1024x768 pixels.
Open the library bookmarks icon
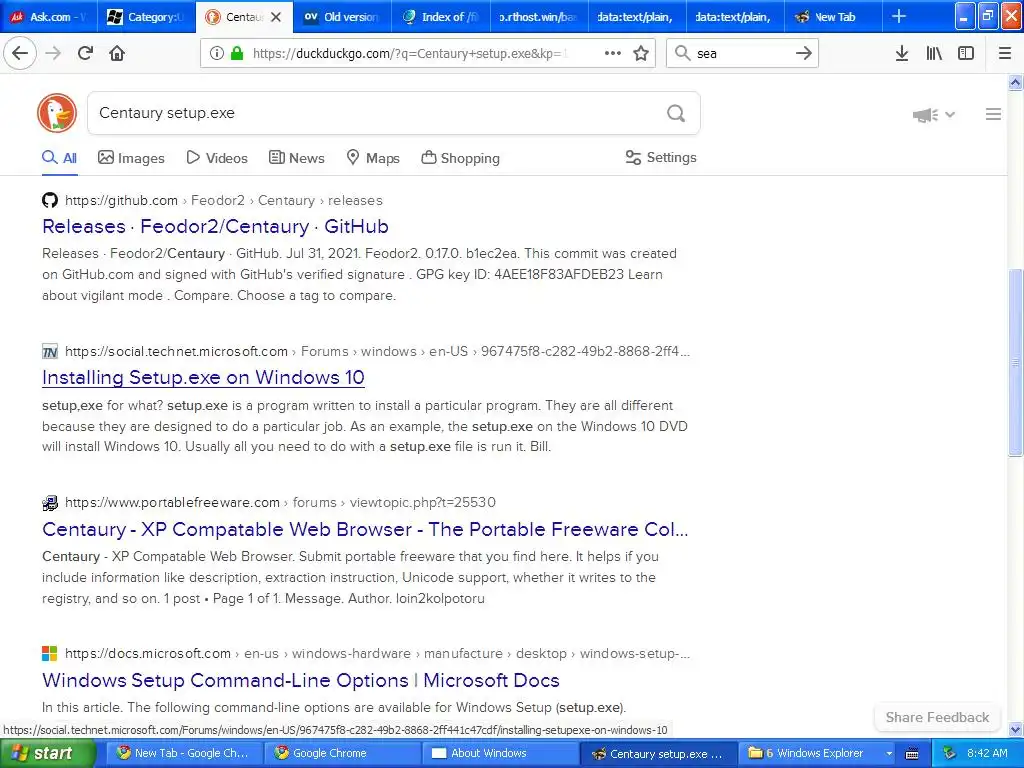934,53
